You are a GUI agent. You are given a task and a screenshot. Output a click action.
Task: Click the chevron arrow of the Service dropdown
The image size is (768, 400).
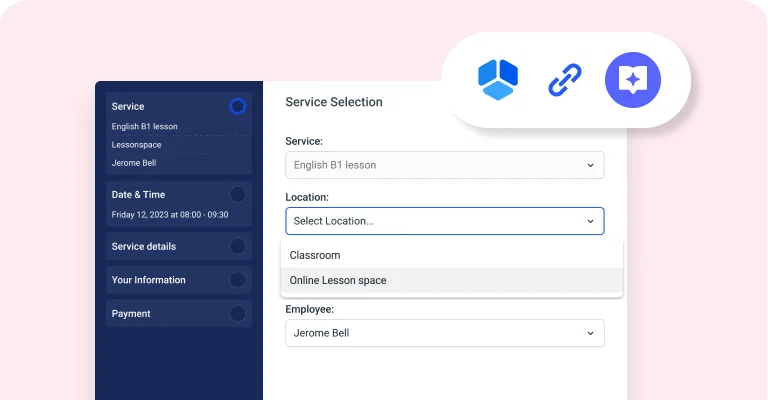coord(590,165)
